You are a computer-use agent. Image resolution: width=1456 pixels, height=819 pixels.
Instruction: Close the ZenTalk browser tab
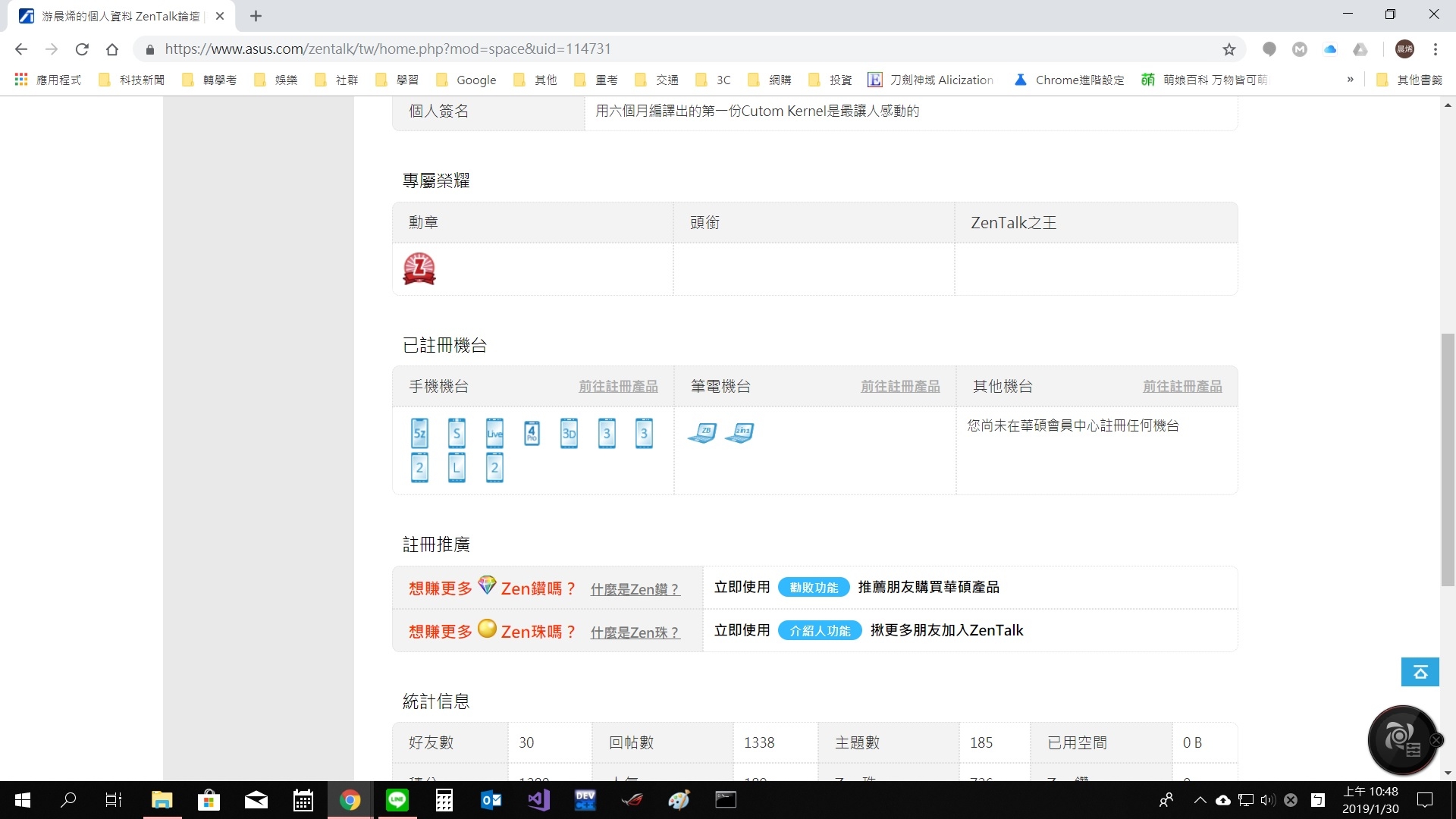click(x=220, y=16)
